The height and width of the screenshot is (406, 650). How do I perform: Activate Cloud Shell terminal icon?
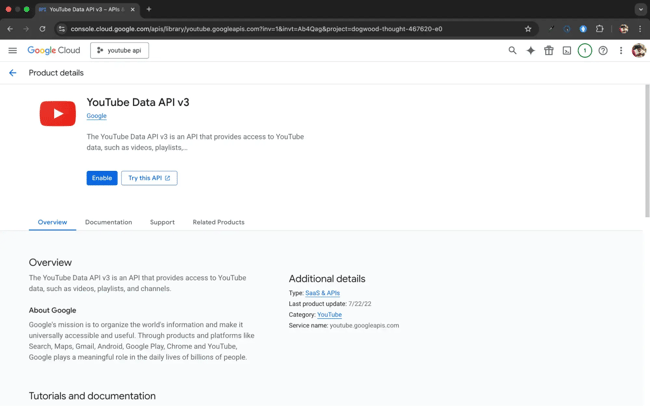tap(566, 50)
